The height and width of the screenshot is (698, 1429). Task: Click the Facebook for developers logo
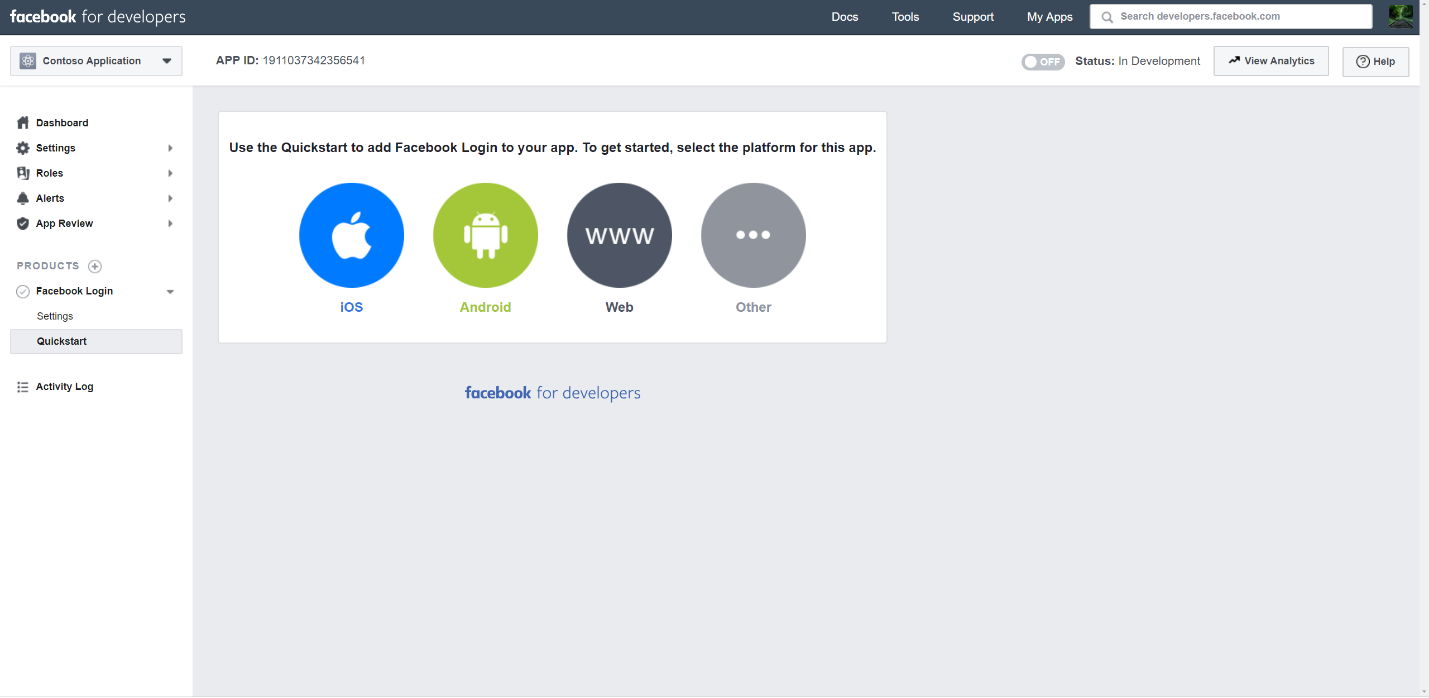[97, 16]
